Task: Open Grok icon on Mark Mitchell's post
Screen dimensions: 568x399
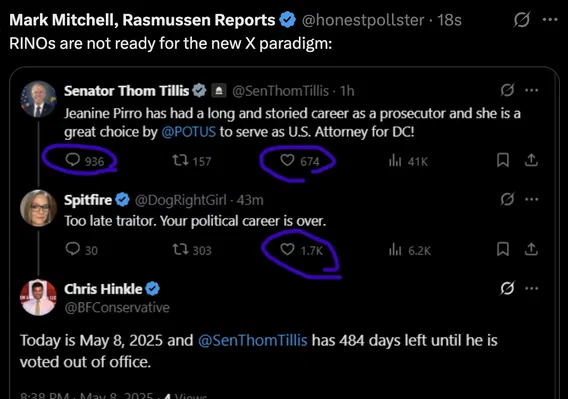Action: pos(522,20)
